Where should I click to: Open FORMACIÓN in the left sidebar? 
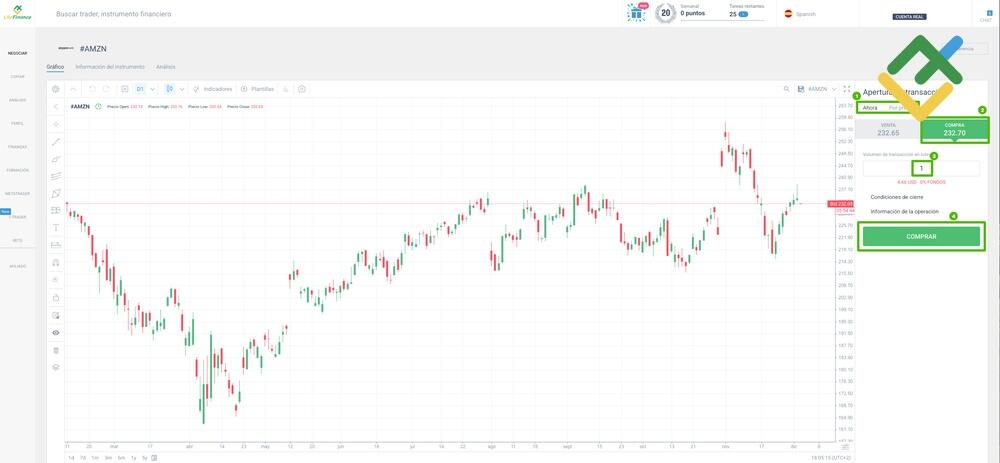coord(17,170)
